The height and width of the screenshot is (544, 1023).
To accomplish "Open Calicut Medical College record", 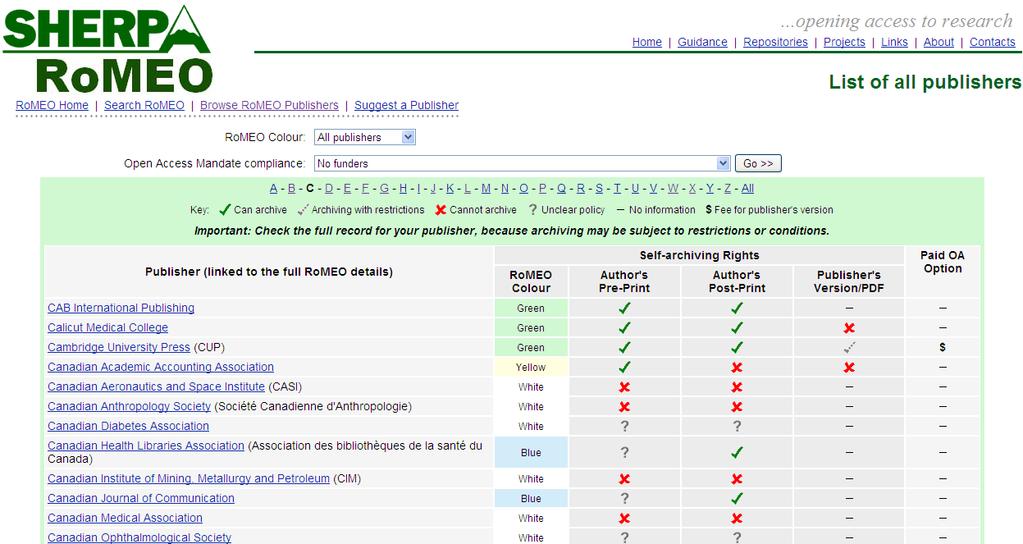I will tap(108, 327).
